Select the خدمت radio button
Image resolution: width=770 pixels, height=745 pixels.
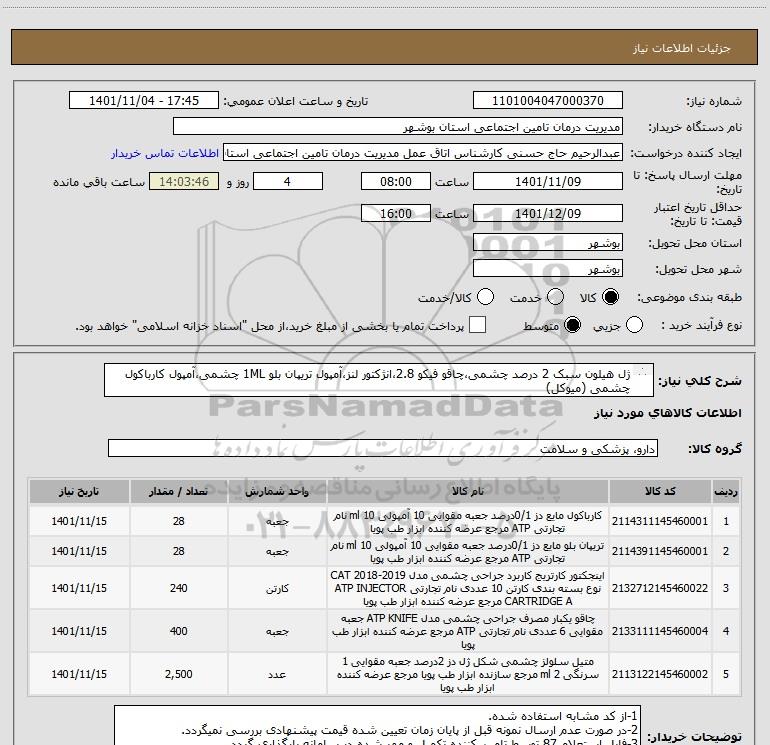[555, 297]
